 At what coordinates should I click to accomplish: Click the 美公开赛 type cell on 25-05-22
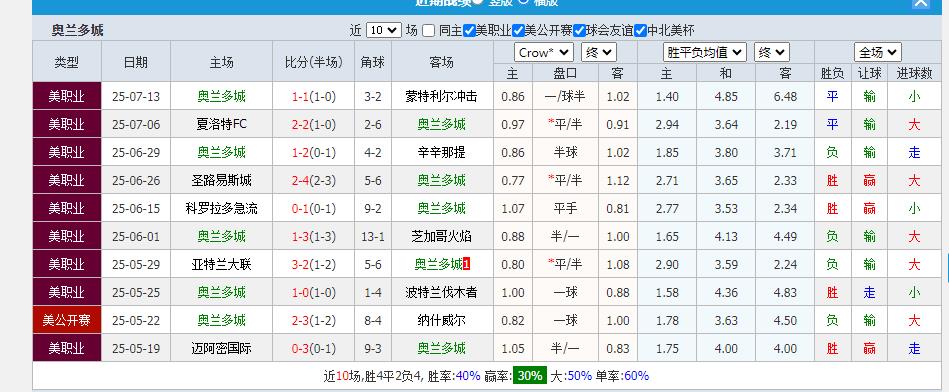coord(67,320)
